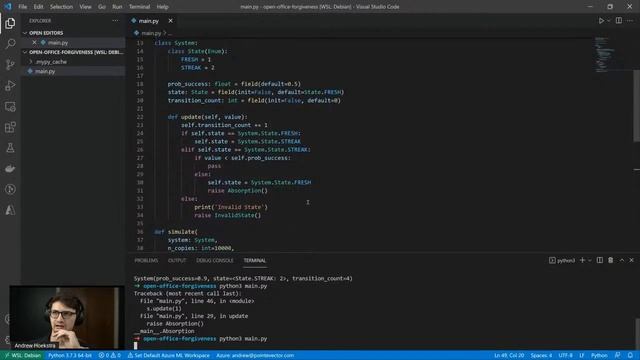Open the Edit menu
The width and height of the screenshot is (640, 360).
pyautogui.click(x=38, y=7)
